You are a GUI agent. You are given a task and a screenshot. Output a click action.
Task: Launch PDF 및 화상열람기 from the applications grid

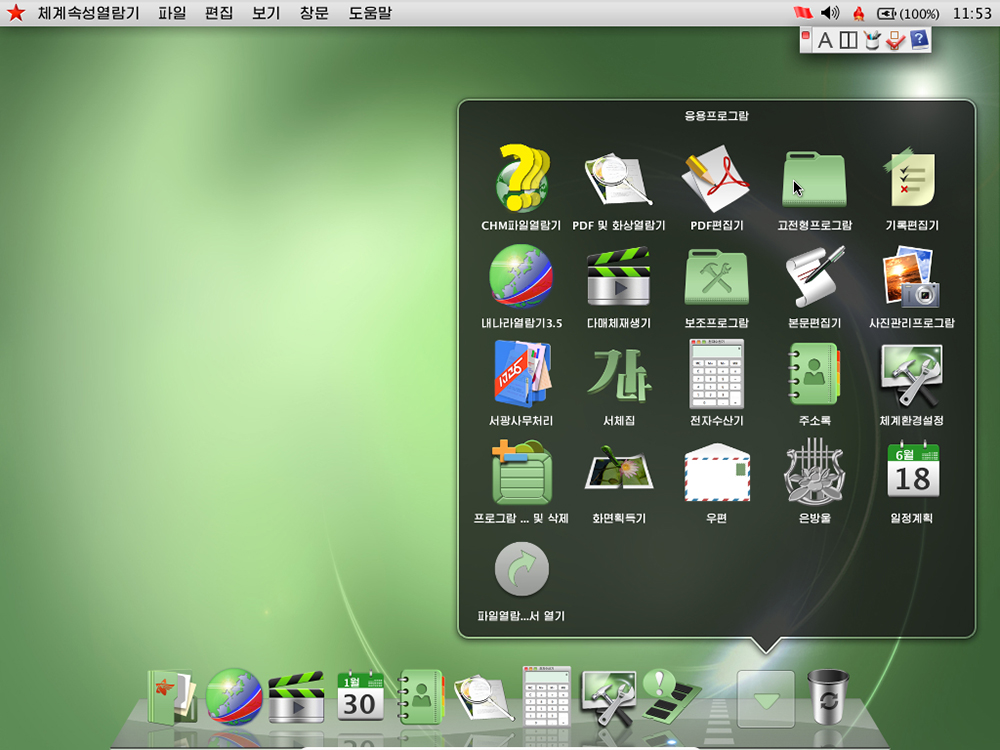point(619,179)
